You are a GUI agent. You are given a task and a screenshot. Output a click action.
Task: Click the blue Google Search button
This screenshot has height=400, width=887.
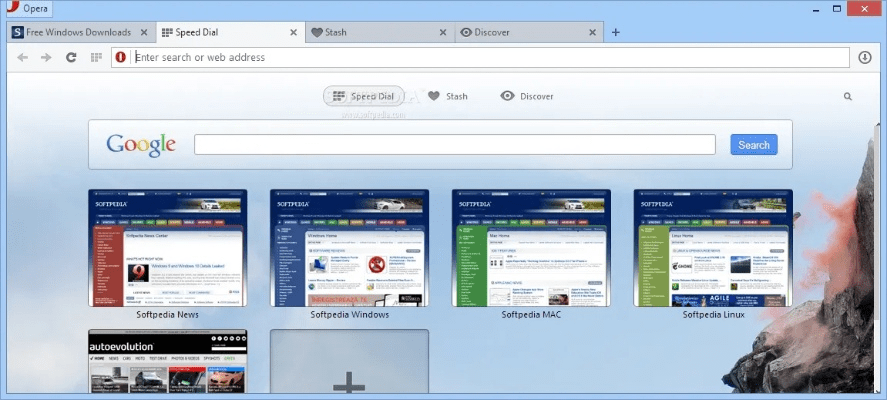click(x=753, y=145)
